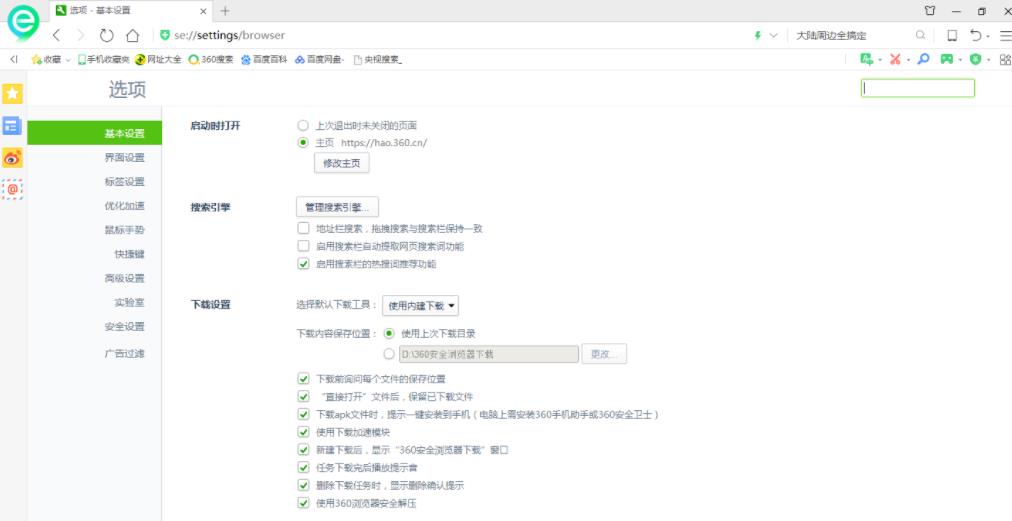The width and height of the screenshot is (1012, 521).
Task: Click 管理搜索引擎 button
Action: click(x=338, y=207)
